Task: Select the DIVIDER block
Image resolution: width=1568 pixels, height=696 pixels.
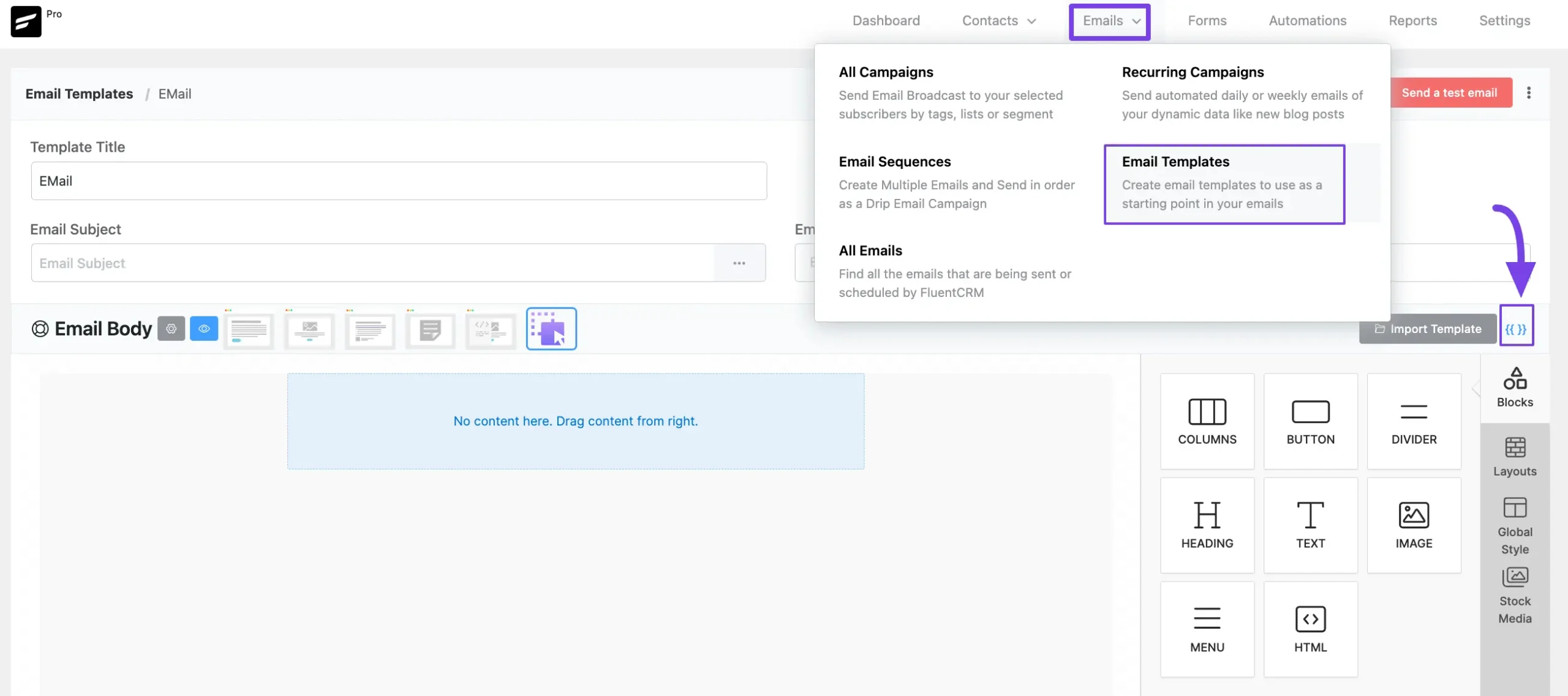Action: (1414, 421)
